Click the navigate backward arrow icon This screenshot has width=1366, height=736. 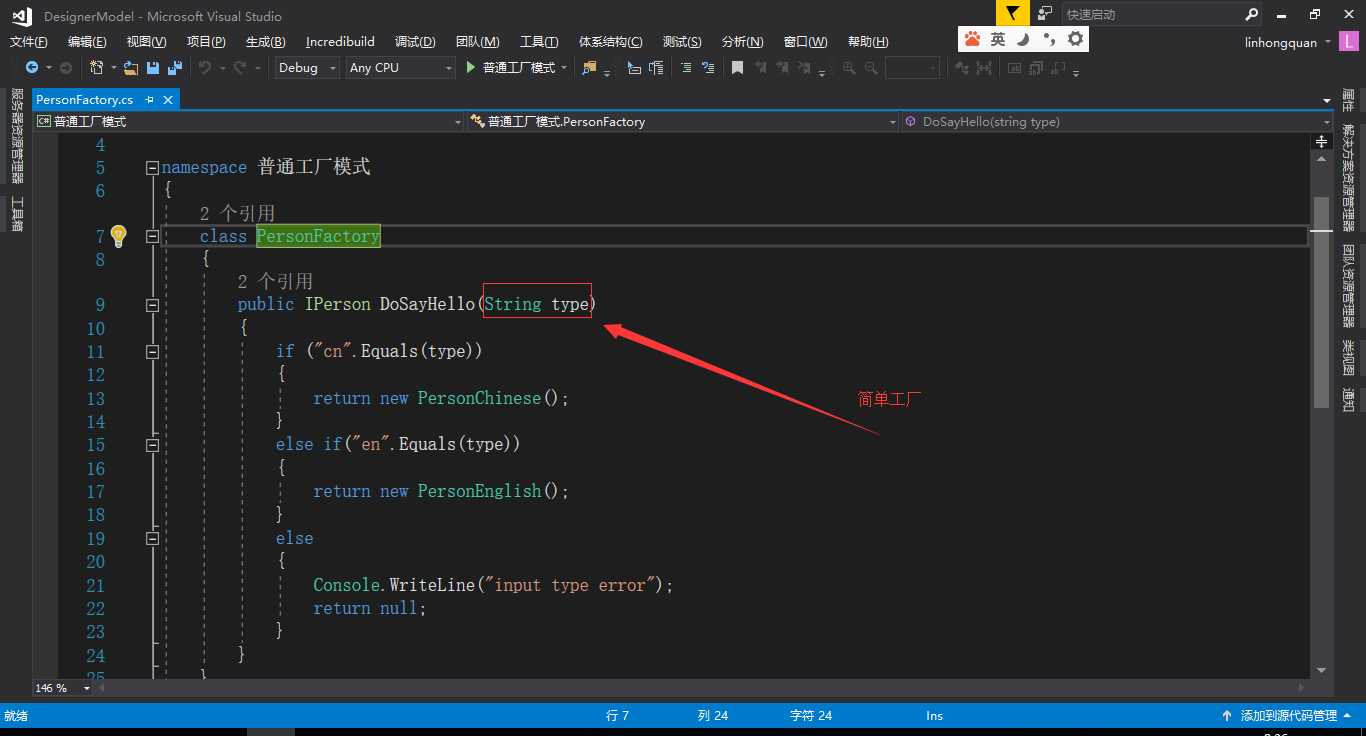[x=31, y=67]
